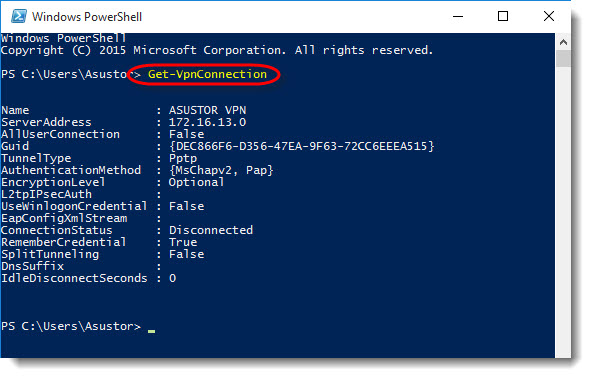
Task: Click the empty scrollbar track below thumb
Action: (x=563, y=211)
